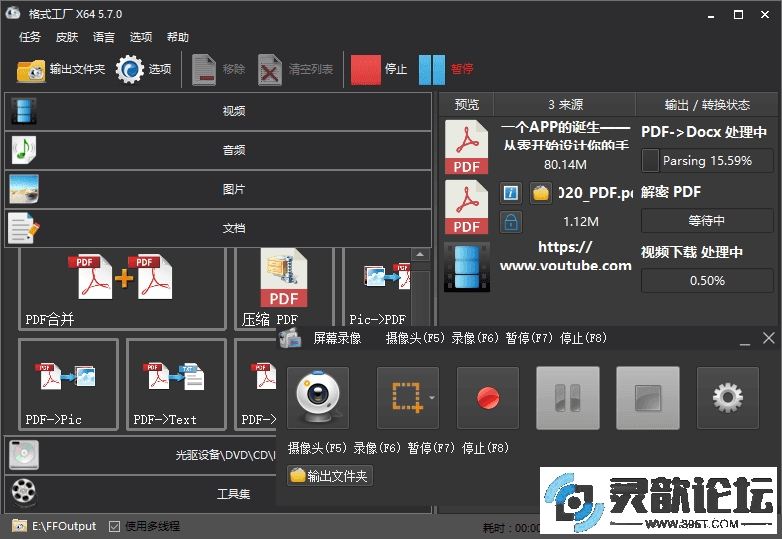Start recording with red record button
The width and height of the screenshot is (782, 539).
488,398
